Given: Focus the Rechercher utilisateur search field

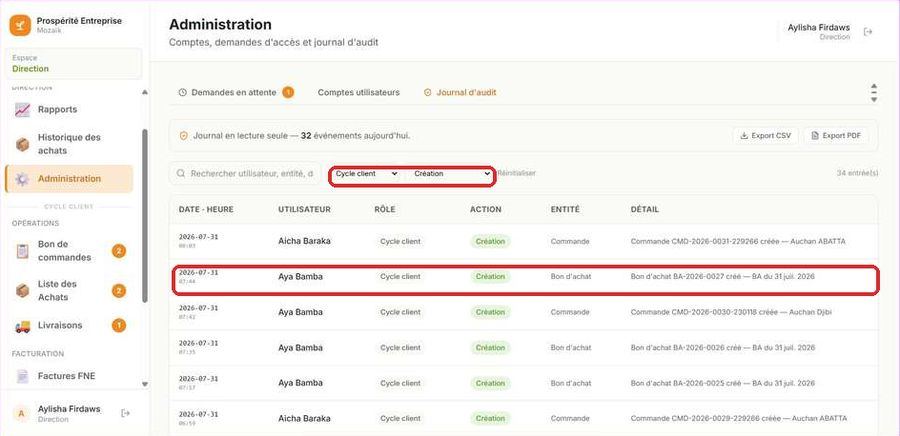Looking at the screenshot, I should pos(245,173).
